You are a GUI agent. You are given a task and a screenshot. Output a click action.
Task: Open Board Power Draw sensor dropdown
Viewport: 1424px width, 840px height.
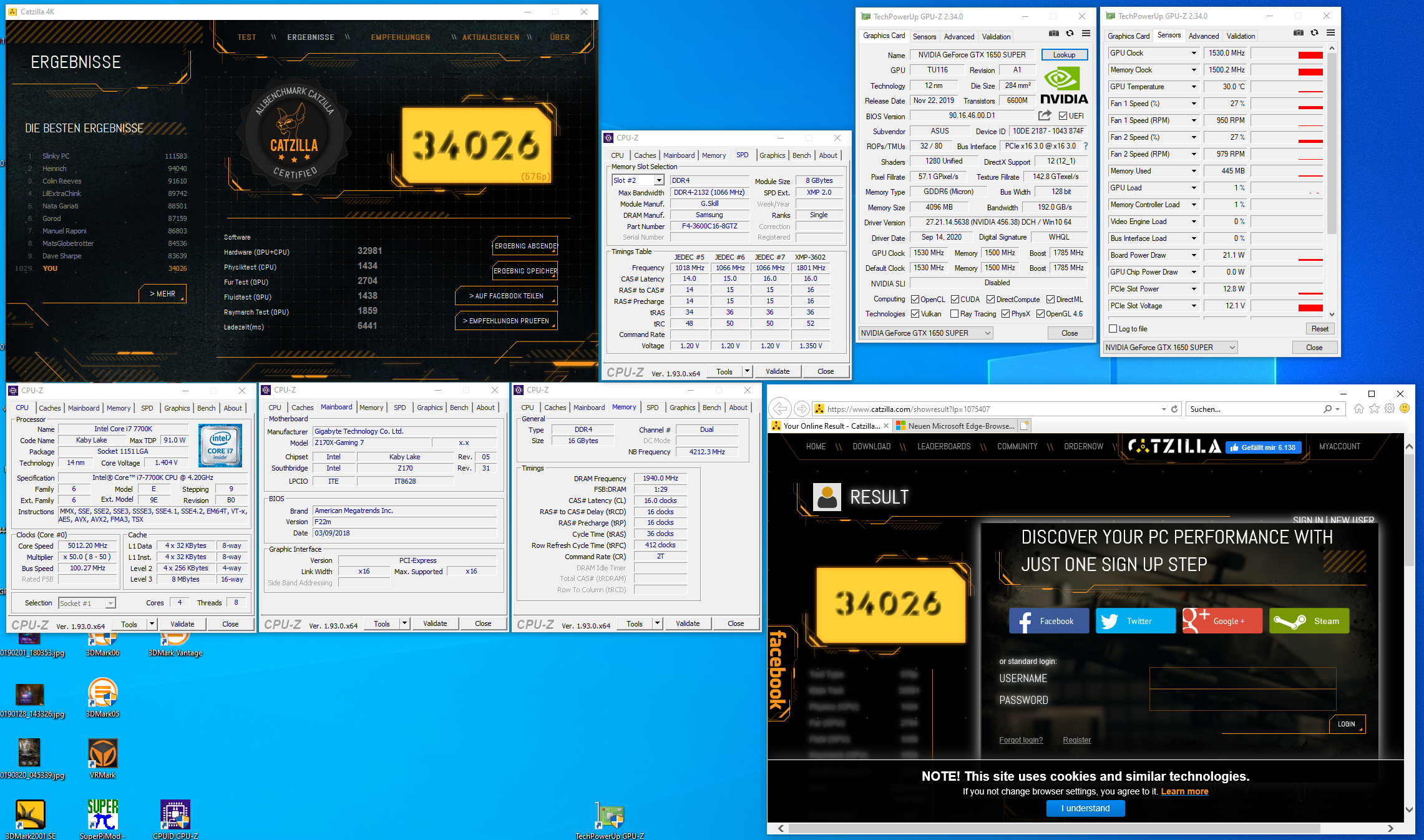tap(1194, 255)
